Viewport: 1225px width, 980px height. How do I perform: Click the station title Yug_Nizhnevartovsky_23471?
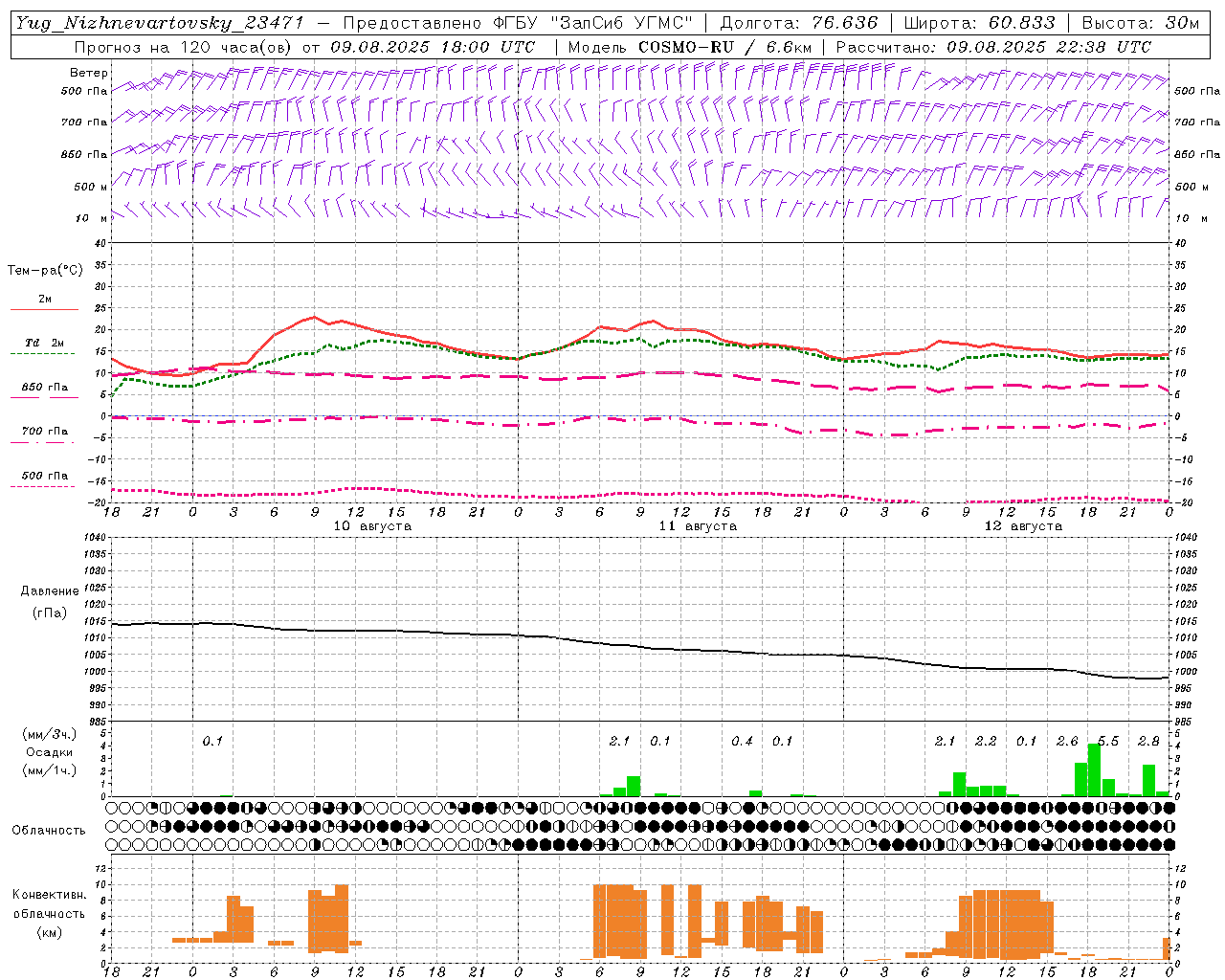pos(160,23)
